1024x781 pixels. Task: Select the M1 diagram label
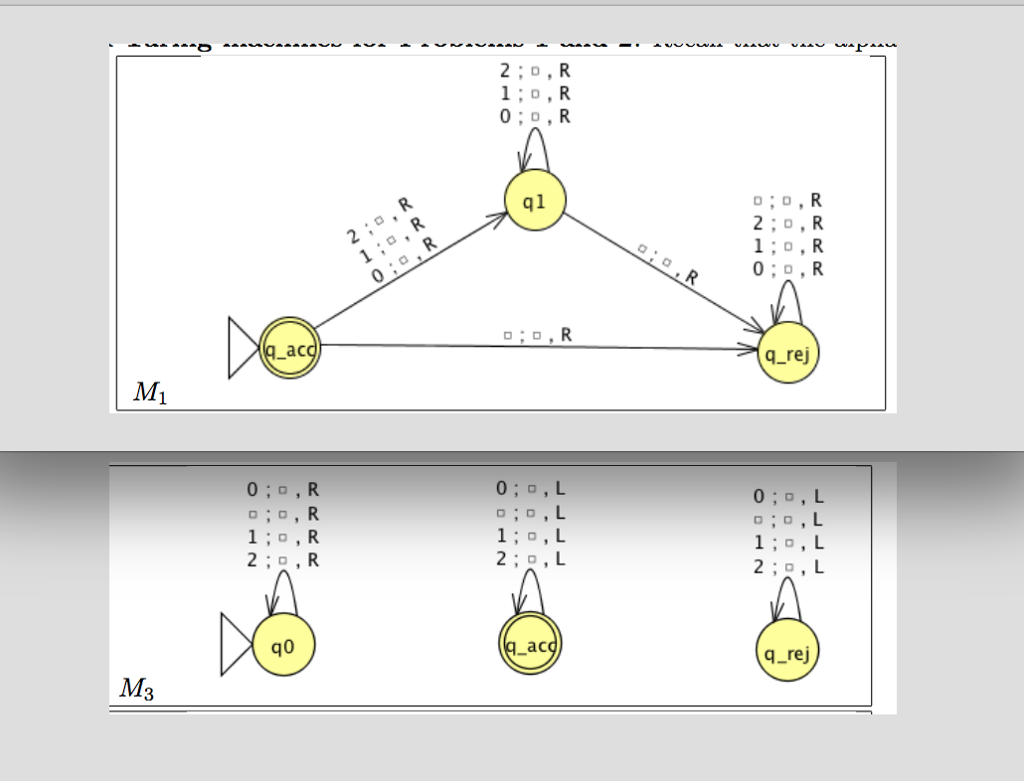(150, 393)
